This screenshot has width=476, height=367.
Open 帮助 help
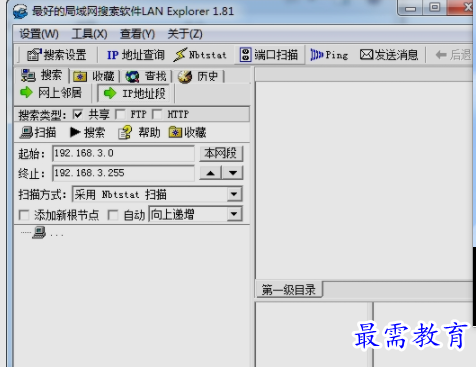tap(139, 132)
